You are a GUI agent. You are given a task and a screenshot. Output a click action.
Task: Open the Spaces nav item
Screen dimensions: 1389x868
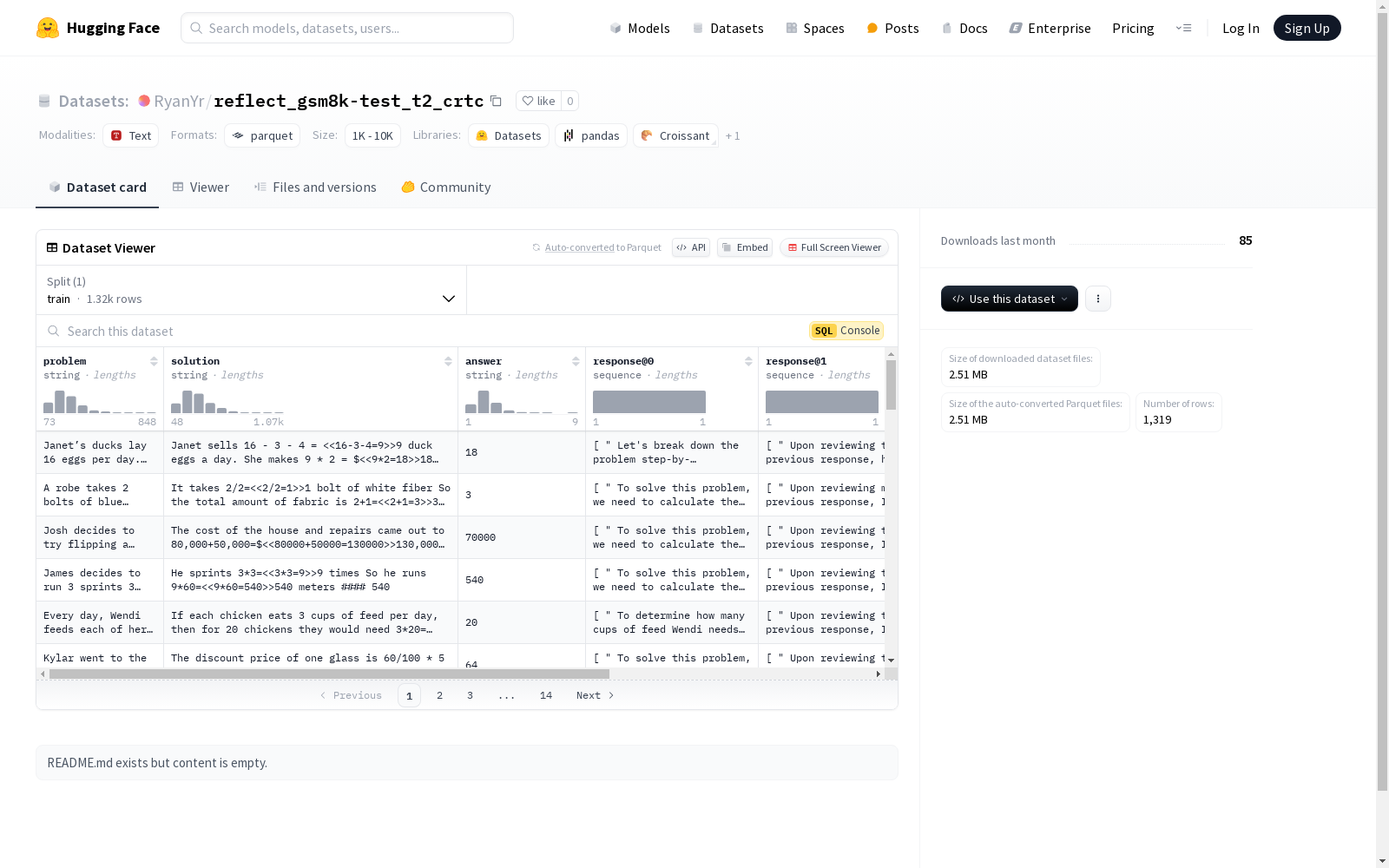click(x=815, y=28)
